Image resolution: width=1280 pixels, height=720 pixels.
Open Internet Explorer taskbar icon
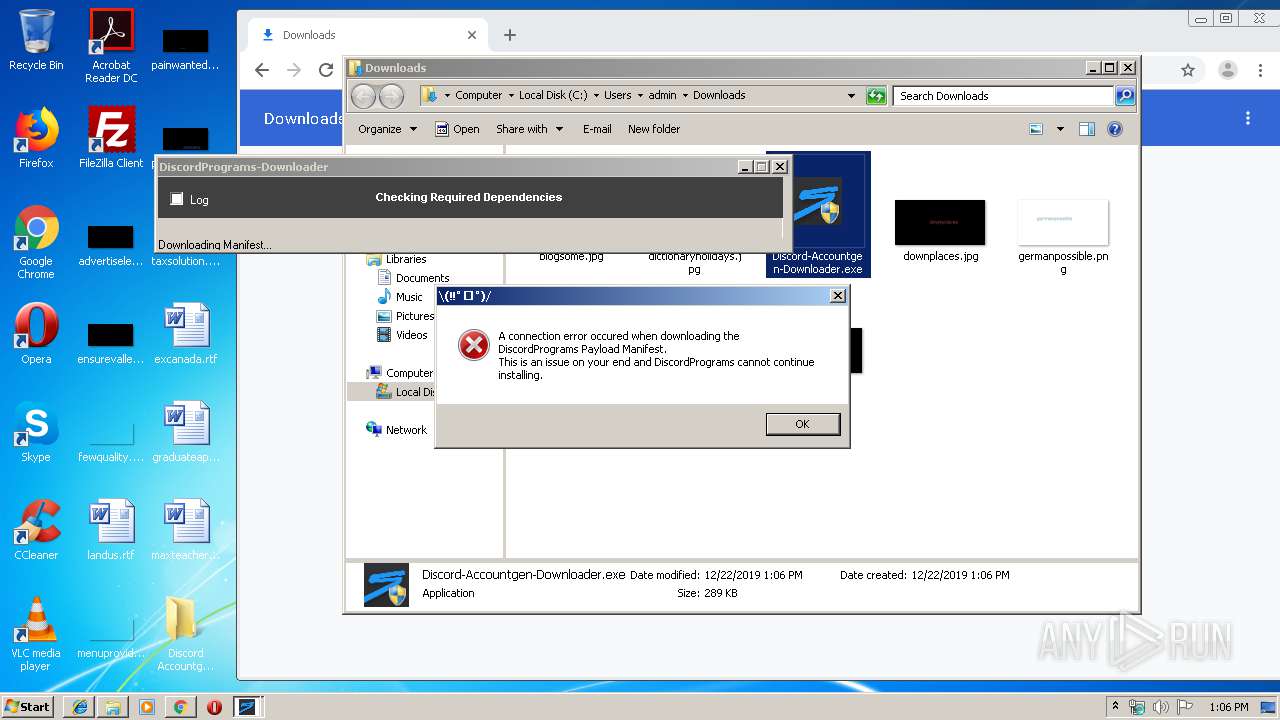80,706
